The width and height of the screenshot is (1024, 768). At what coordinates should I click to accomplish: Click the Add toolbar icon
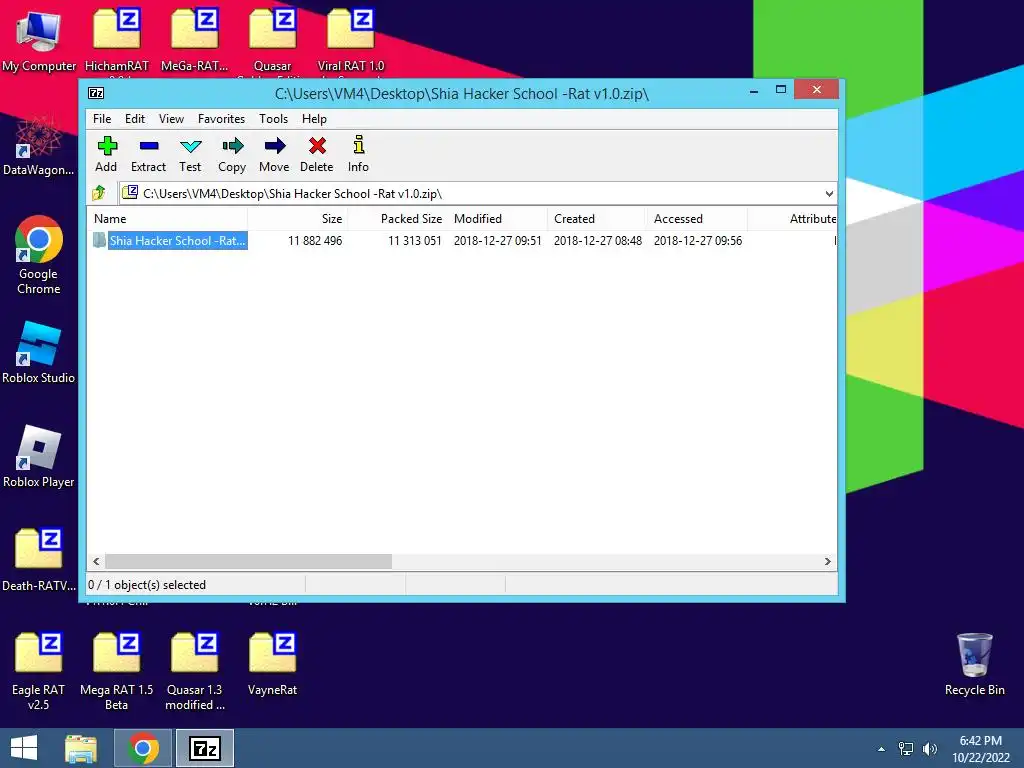point(106,154)
